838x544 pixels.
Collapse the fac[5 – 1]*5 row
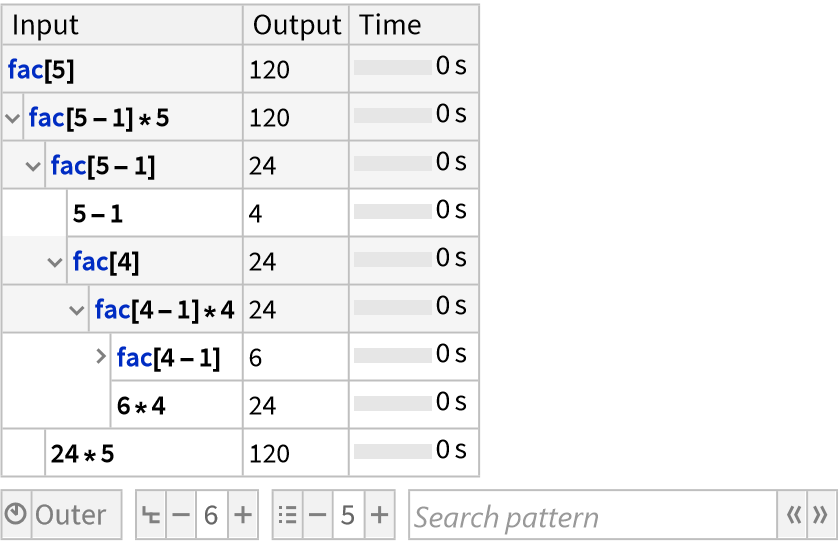pos(12,118)
